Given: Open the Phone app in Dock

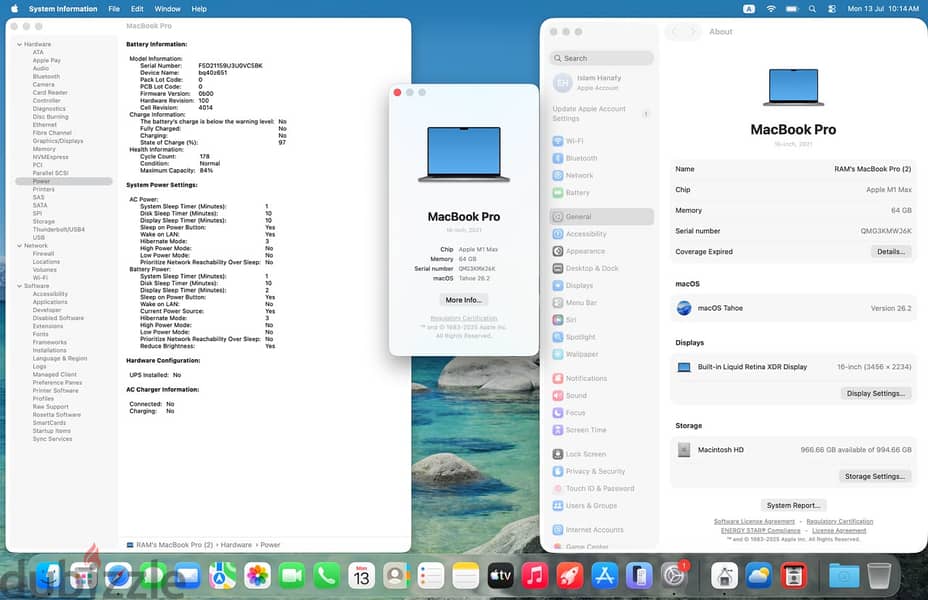Looking at the screenshot, I should click(326, 575).
